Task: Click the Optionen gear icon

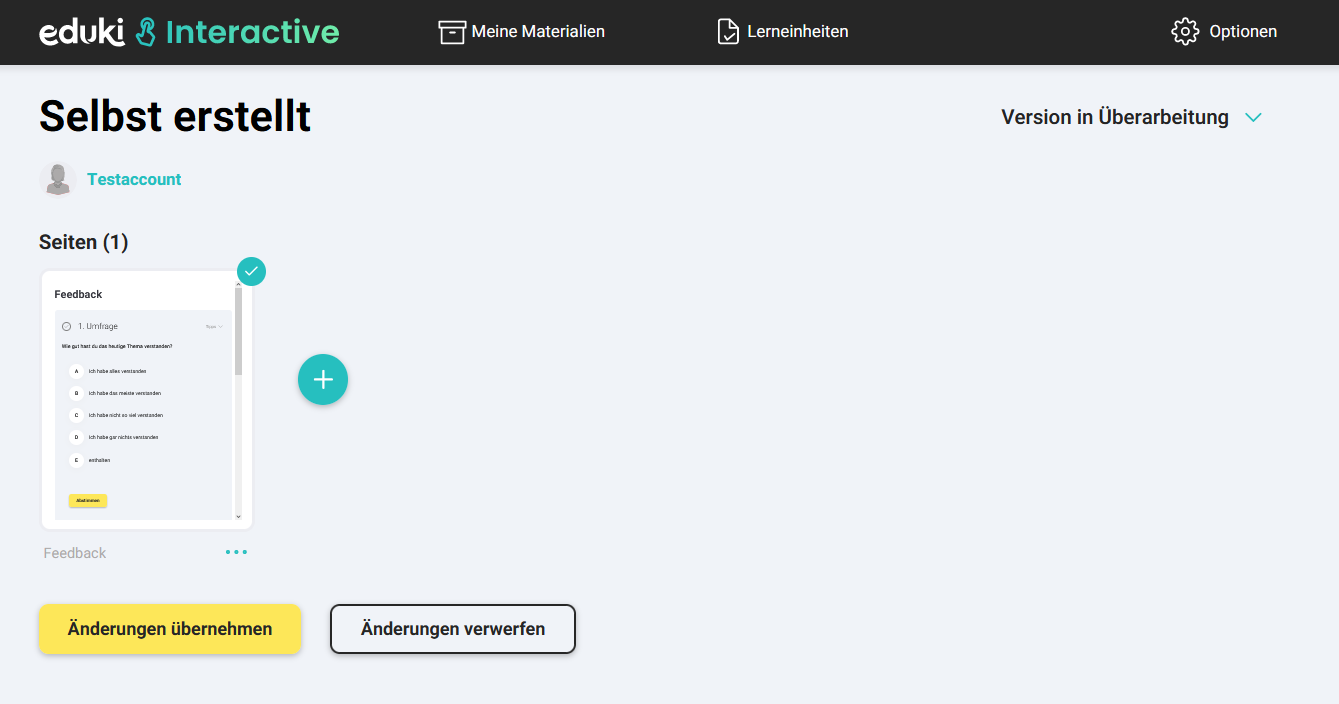Action: pos(1185,32)
